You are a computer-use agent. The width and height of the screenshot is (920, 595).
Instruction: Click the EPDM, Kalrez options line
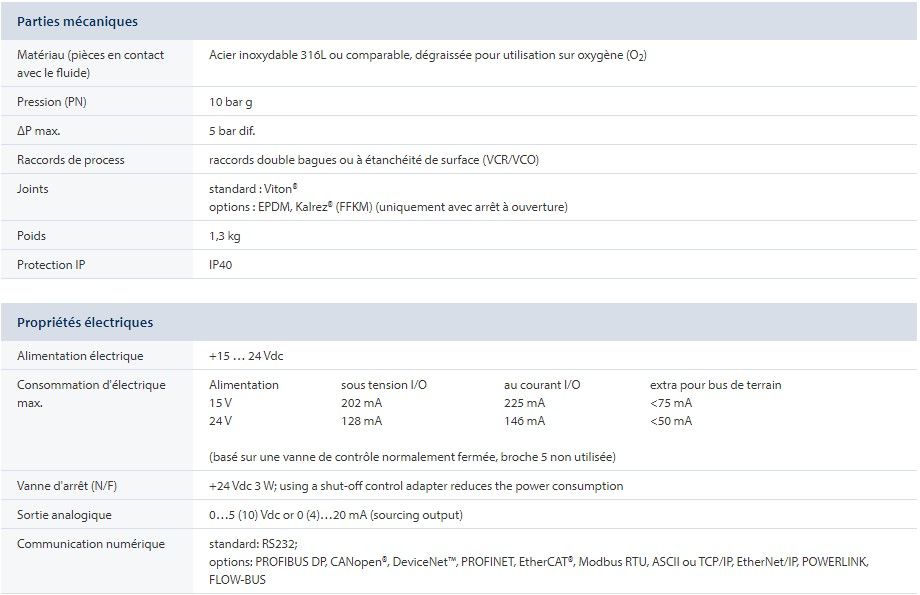pyautogui.click(x=388, y=207)
